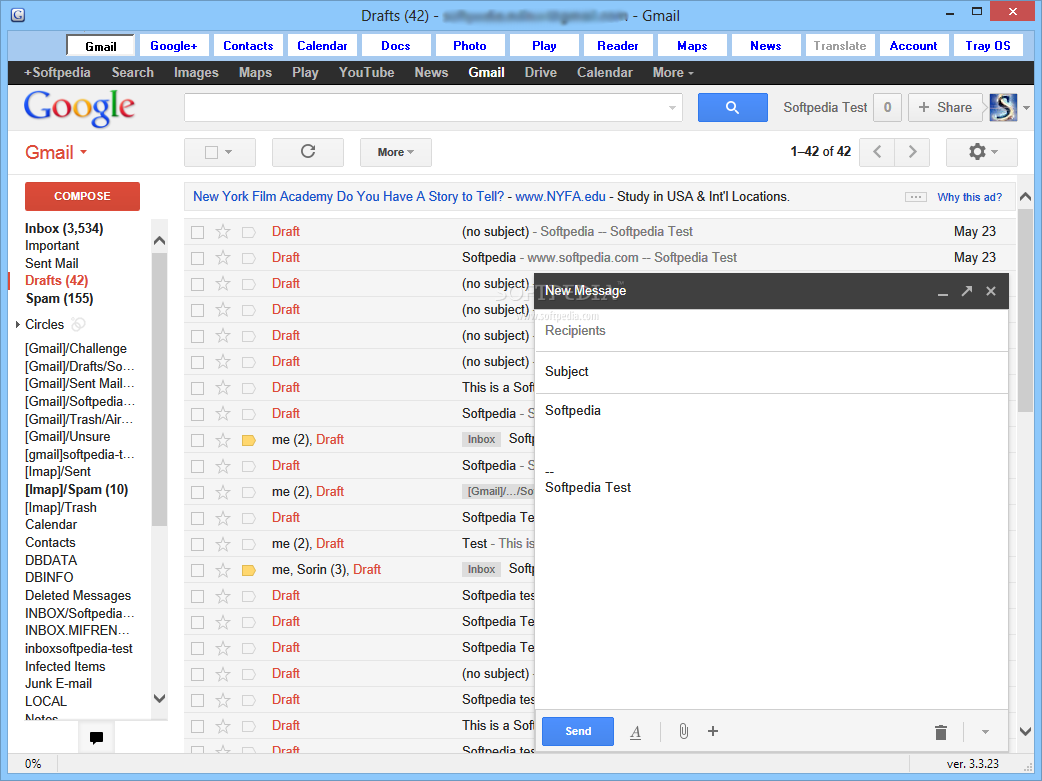
Task: Open the notifications counter showing 0
Action: [x=887, y=107]
